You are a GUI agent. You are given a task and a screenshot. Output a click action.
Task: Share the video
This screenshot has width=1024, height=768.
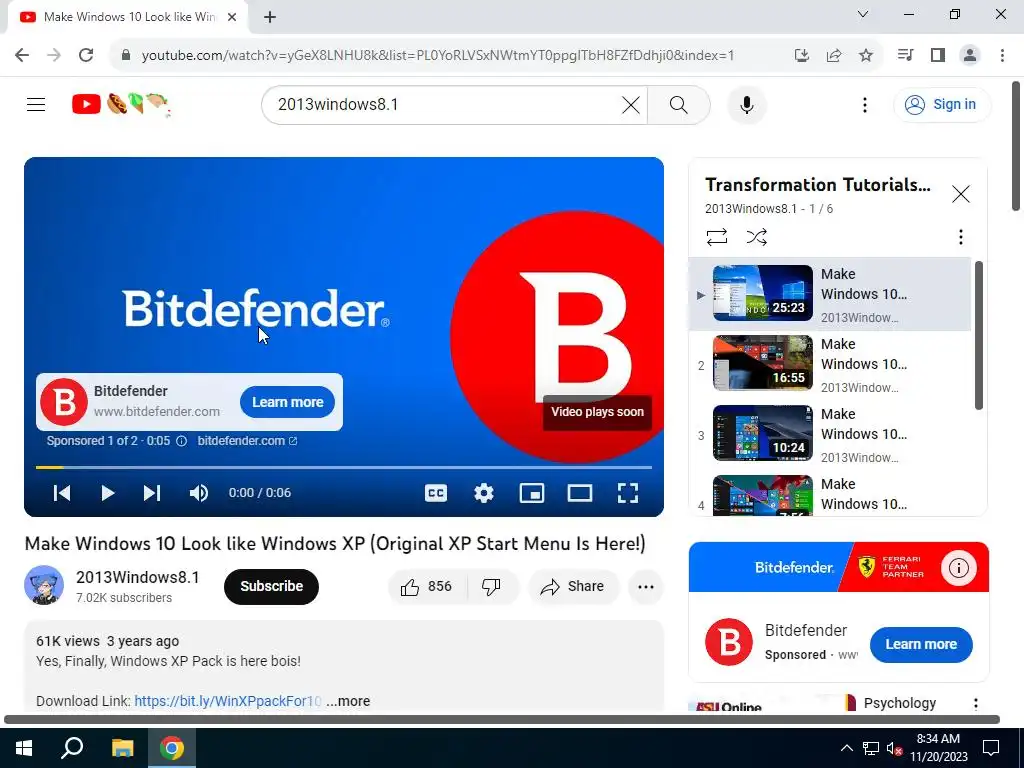pyautogui.click(x=572, y=586)
